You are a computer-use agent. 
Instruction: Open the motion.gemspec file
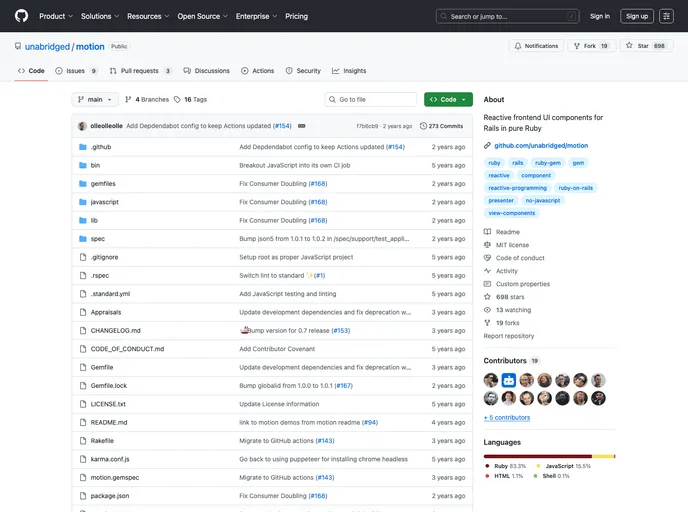tap(115, 477)
